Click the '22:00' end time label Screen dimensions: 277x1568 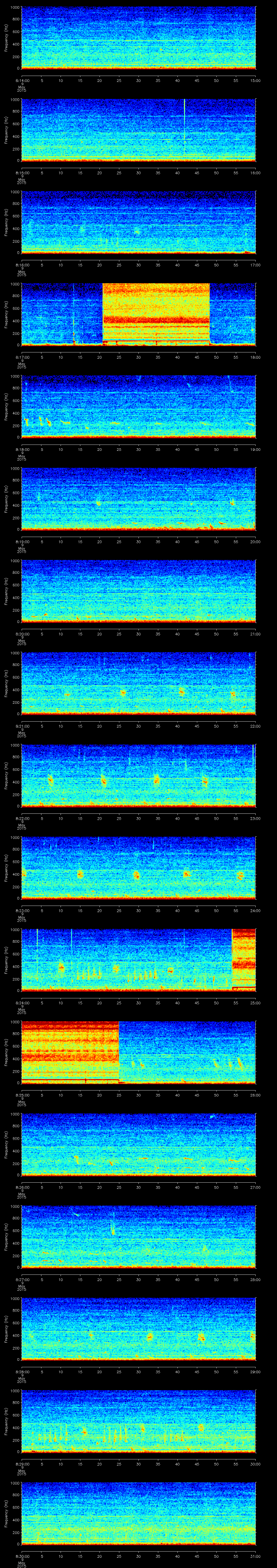pyautogui.click(x=255, y=726)
